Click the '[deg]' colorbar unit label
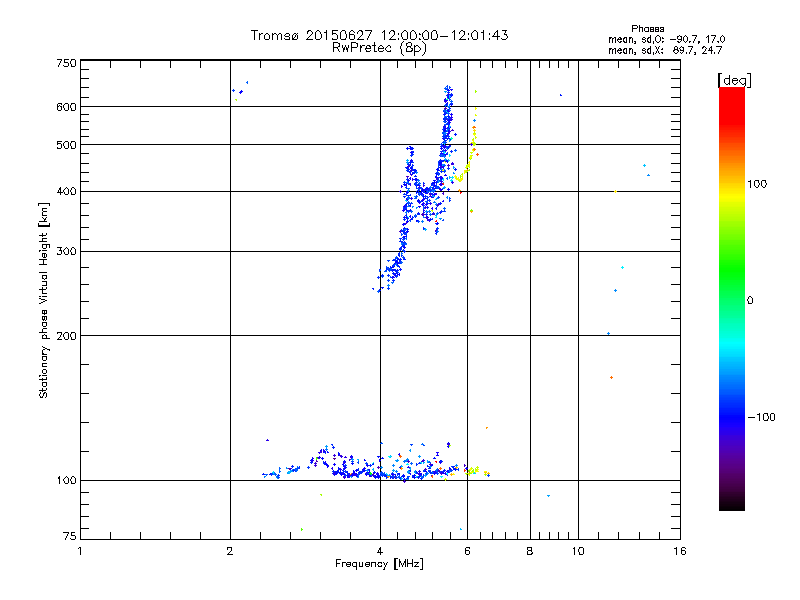This screenshot has height=600, width=800. 734,80
